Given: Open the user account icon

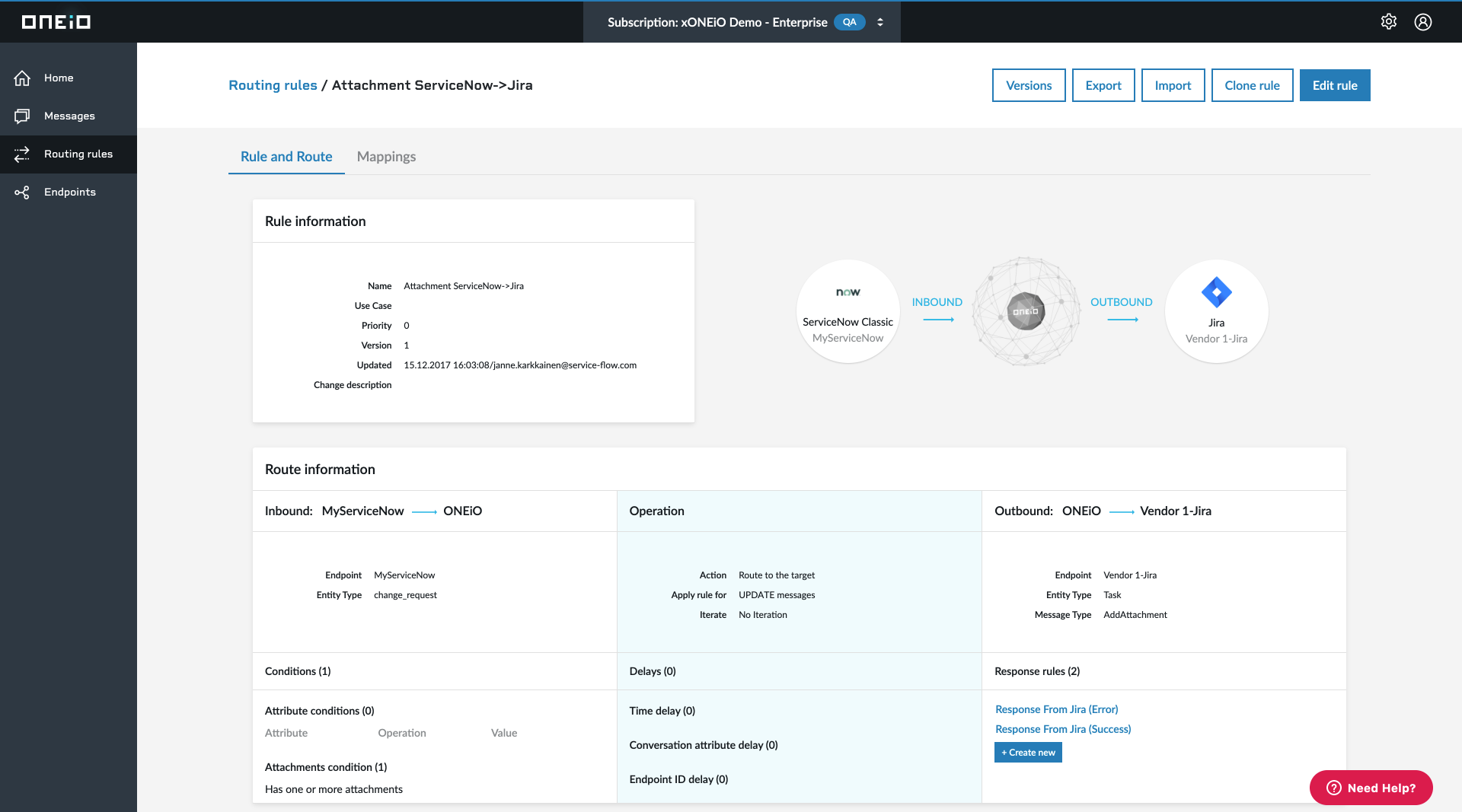Looking at the screenshot, I should click(1423, 22).
